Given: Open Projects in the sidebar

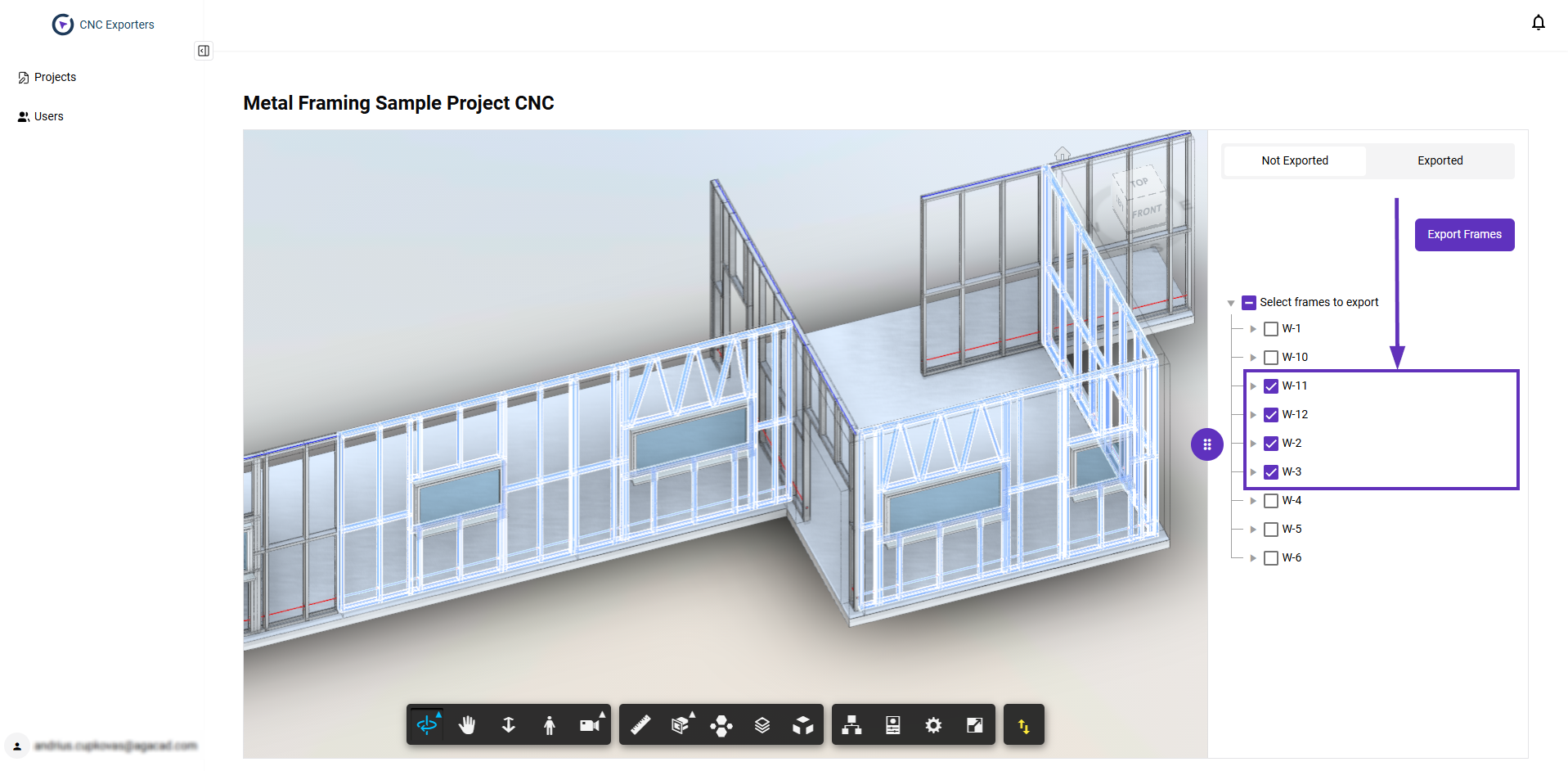Looking at the screenshot, I should pos(55,77).
